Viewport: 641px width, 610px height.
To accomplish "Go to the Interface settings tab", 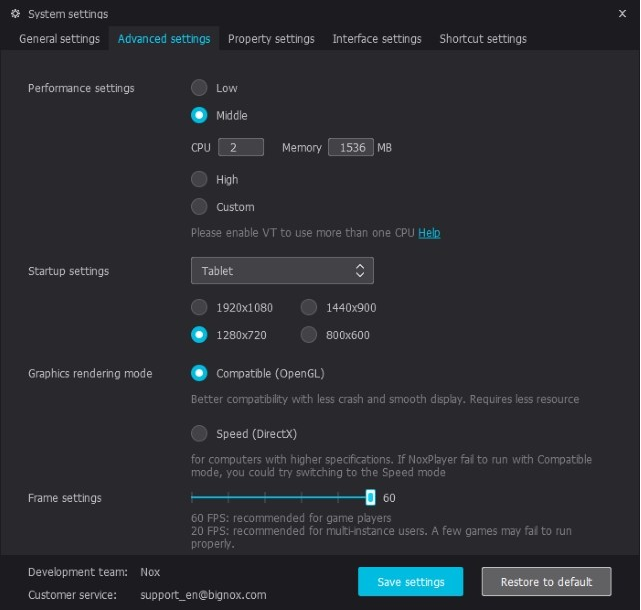I will pyautogui.click(x=377, y=39).
